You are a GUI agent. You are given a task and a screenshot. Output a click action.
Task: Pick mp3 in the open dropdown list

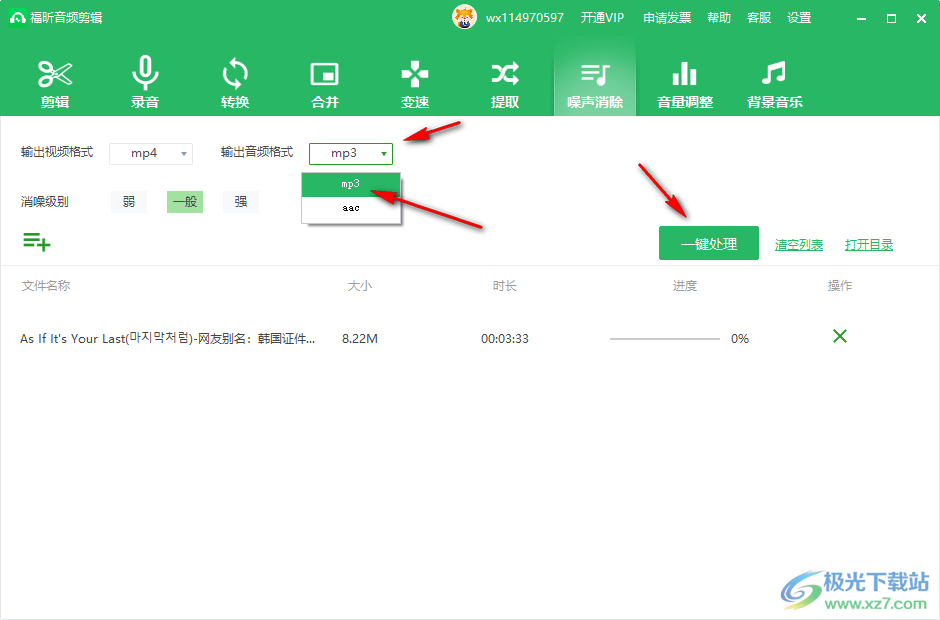point(351,184)
